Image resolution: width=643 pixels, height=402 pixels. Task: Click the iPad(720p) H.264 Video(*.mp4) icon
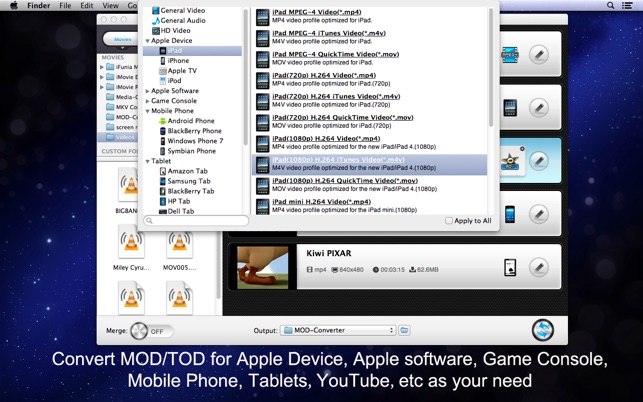click(x=262, y=81)
